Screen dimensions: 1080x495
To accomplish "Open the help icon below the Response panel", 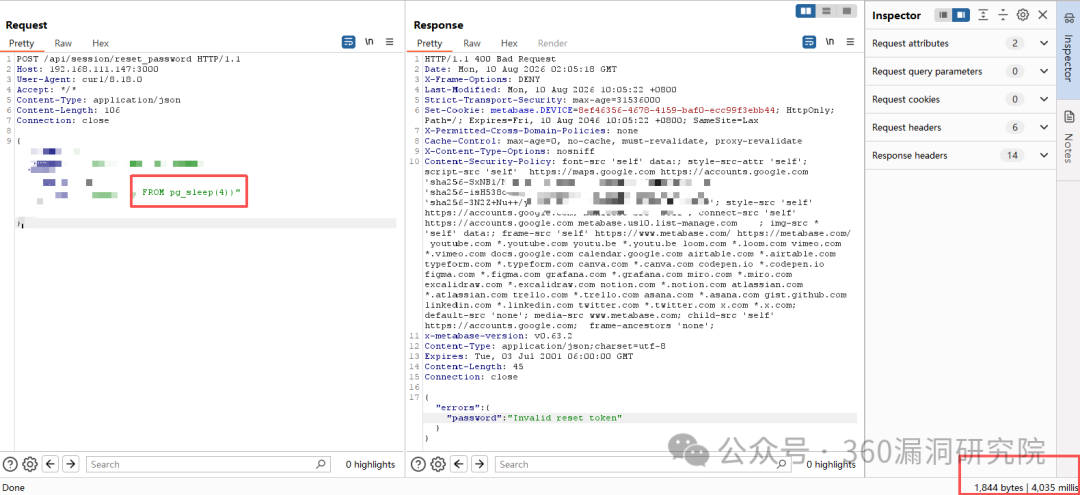I will 419,464.
